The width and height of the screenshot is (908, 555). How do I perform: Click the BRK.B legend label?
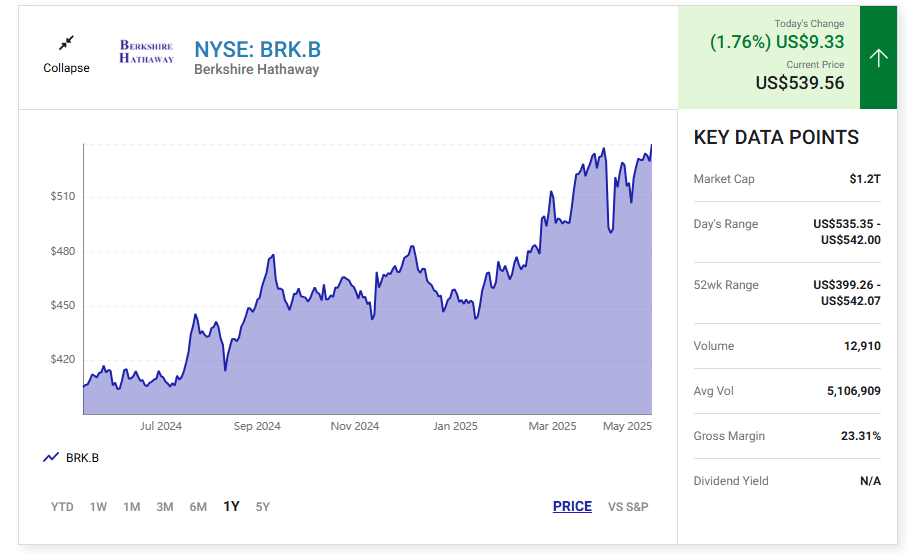[82, 458]
